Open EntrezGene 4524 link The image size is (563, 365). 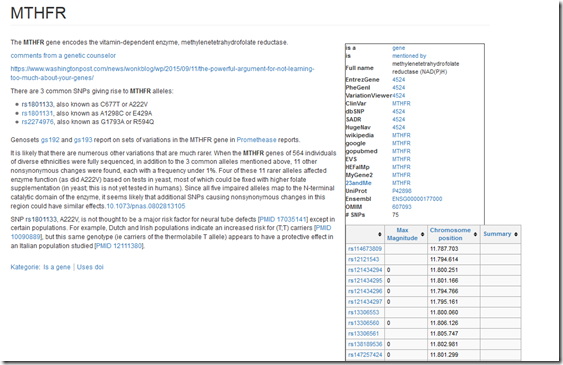[x=399, y=80]
